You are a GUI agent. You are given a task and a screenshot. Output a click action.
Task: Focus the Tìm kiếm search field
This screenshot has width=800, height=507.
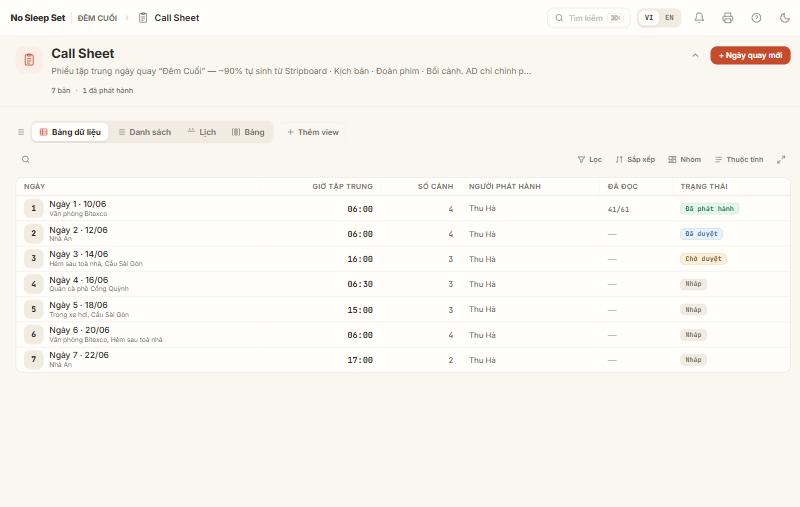click(588, 18)
